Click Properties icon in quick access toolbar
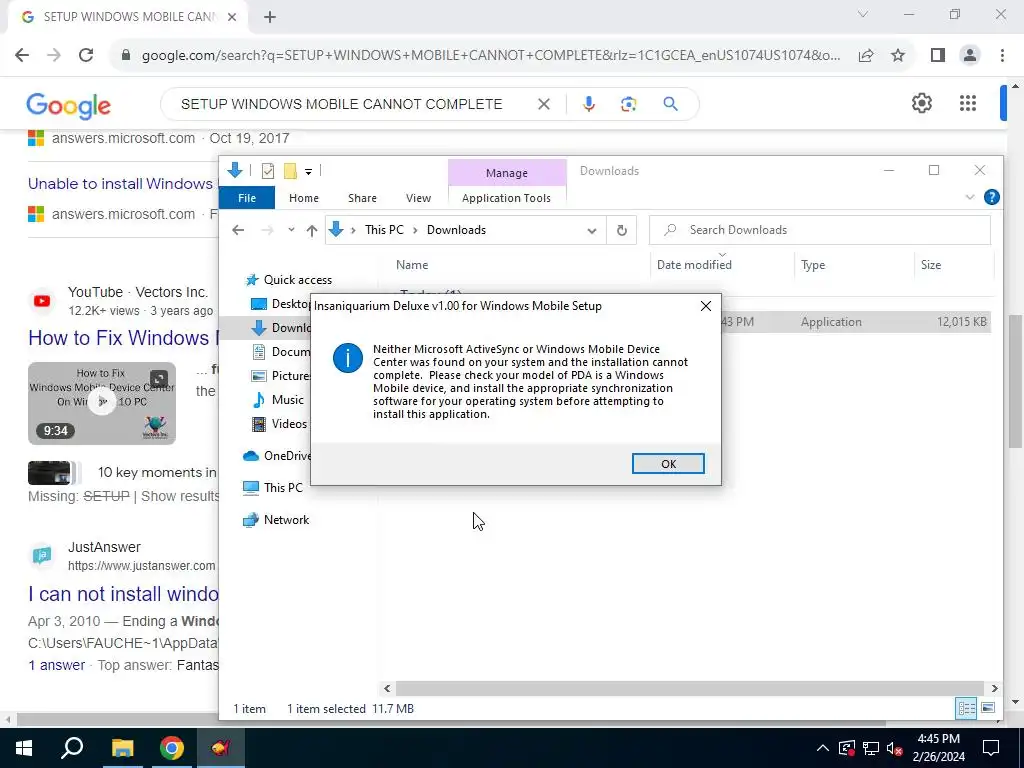 tap(268, 171)
